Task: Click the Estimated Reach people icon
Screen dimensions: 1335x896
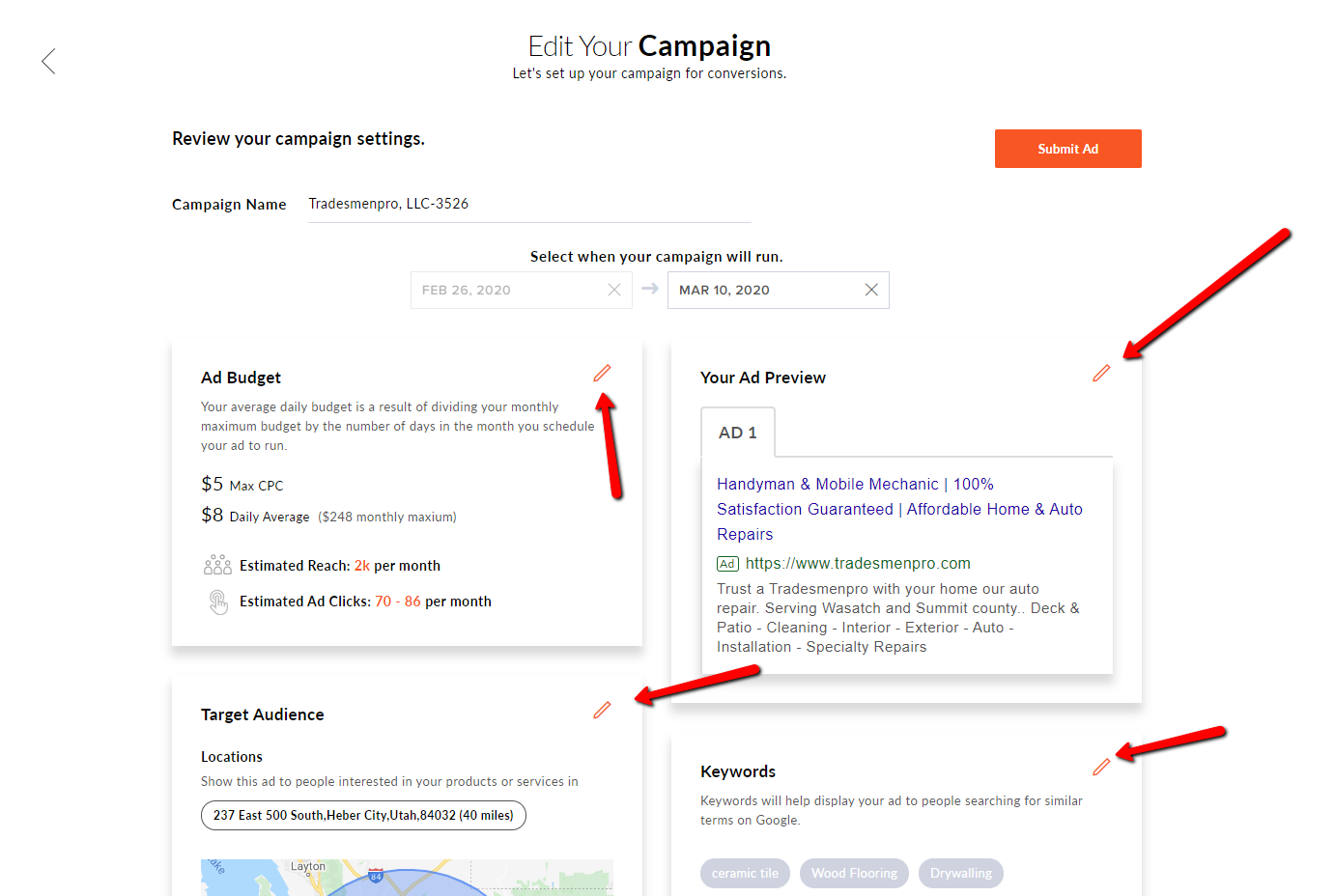Action: pyautogui.click(x=217, y=565)
